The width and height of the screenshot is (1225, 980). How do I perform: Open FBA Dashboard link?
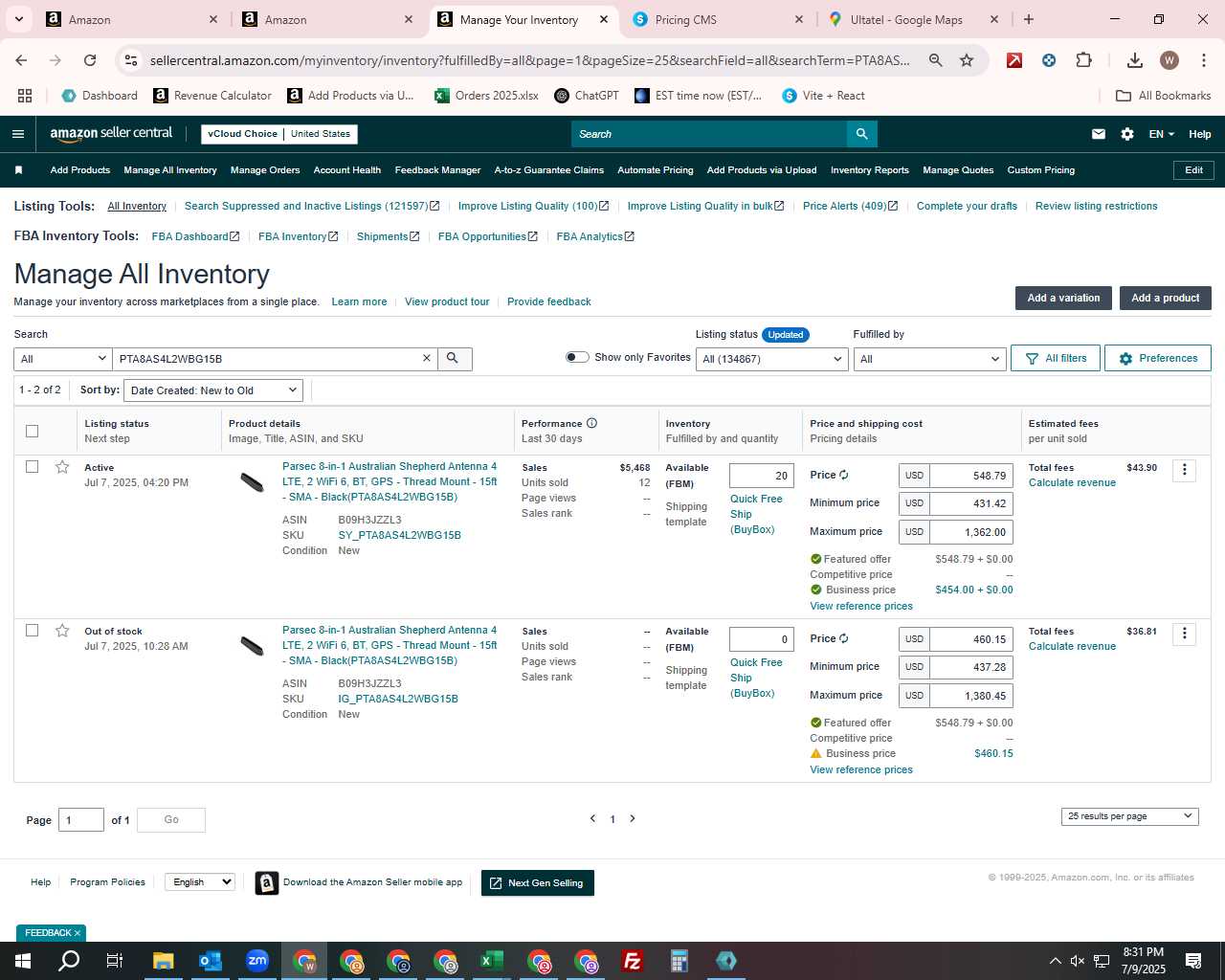pos(195,236)
